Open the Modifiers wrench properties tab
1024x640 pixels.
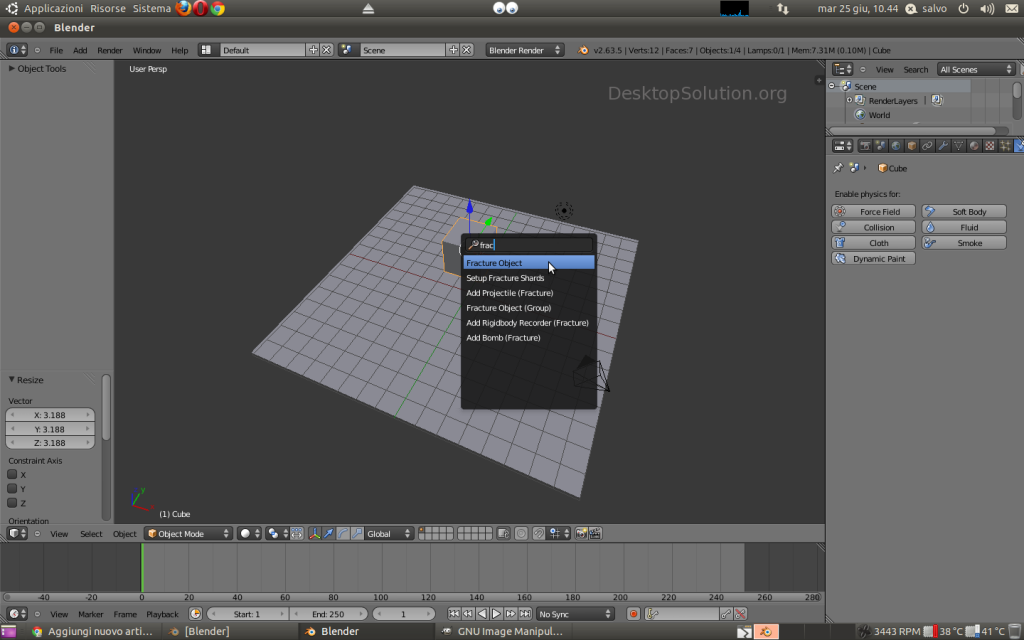coord(943,145)
